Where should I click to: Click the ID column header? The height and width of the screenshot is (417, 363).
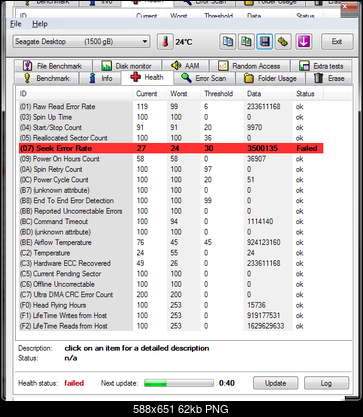[75, 94]
